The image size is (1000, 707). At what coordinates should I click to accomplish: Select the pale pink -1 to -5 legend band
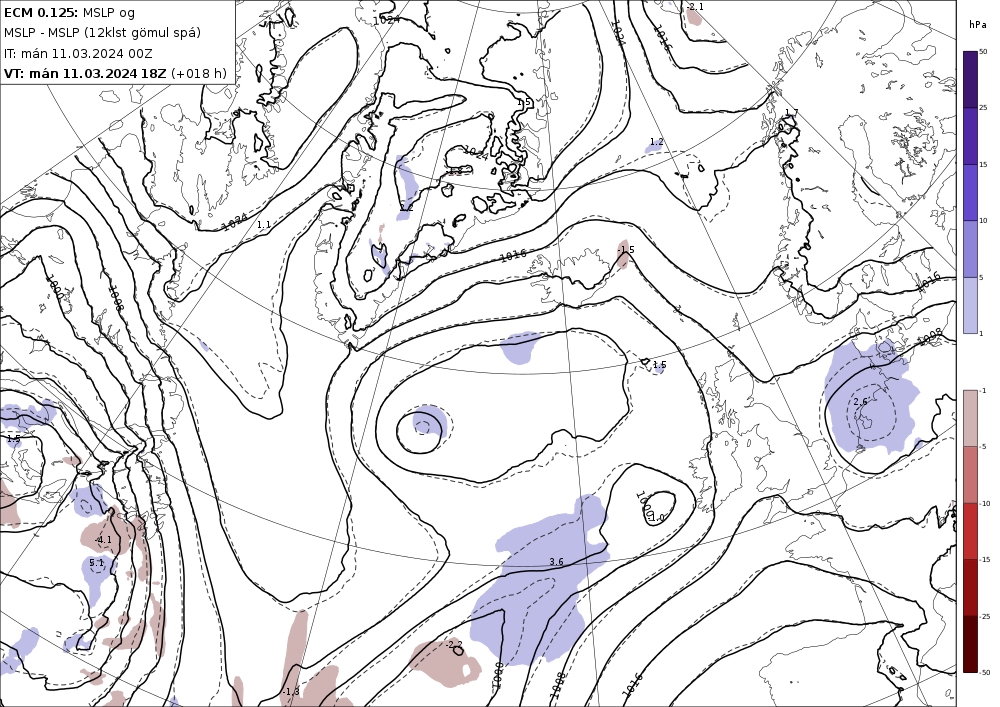pyautogui.click(x=970, y=418)
